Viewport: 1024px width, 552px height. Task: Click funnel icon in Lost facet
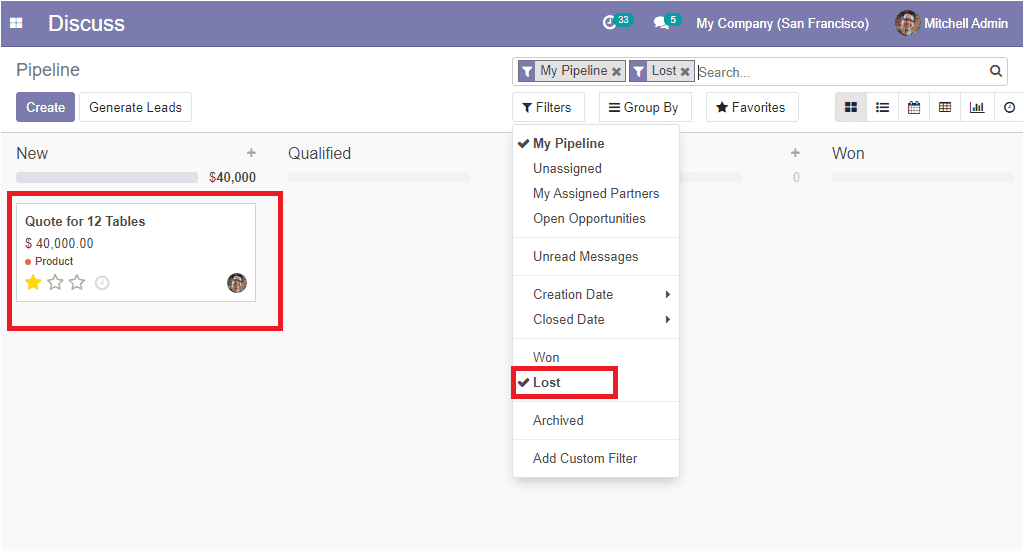(x=639, y=71)
